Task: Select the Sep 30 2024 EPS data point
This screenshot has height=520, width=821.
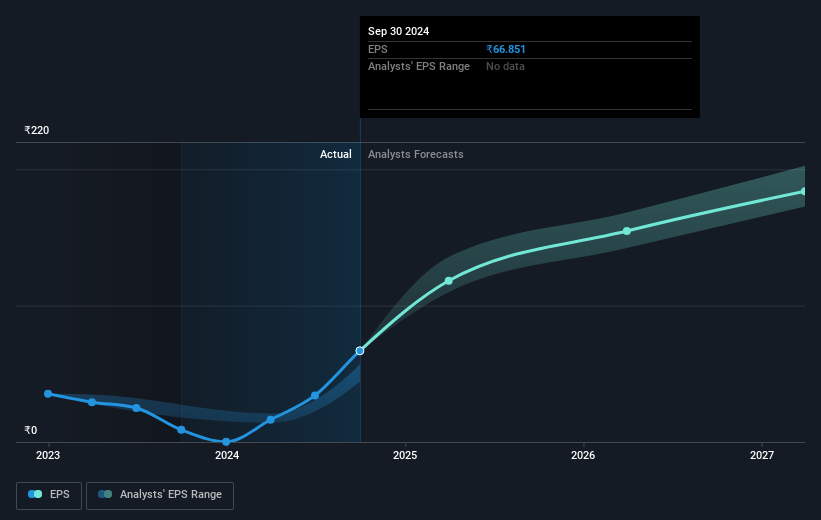Action: (x=360, y=351)
